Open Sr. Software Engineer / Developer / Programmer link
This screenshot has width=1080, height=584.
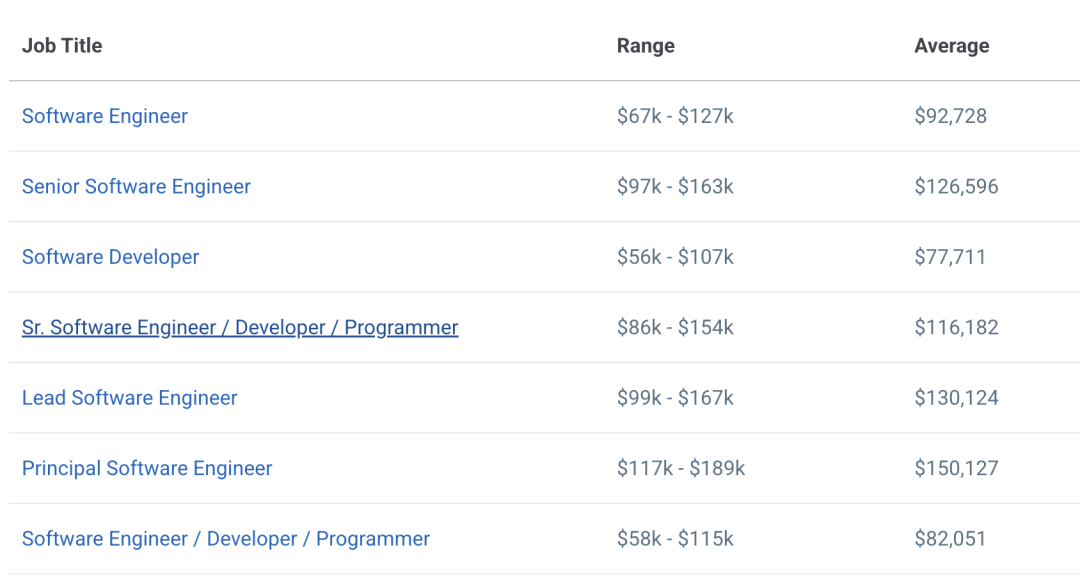tap(240, 328)
